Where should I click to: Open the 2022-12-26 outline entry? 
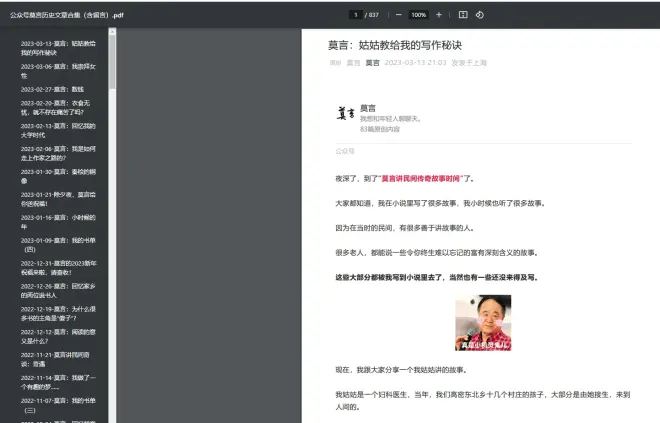click(x=59, y=290)
